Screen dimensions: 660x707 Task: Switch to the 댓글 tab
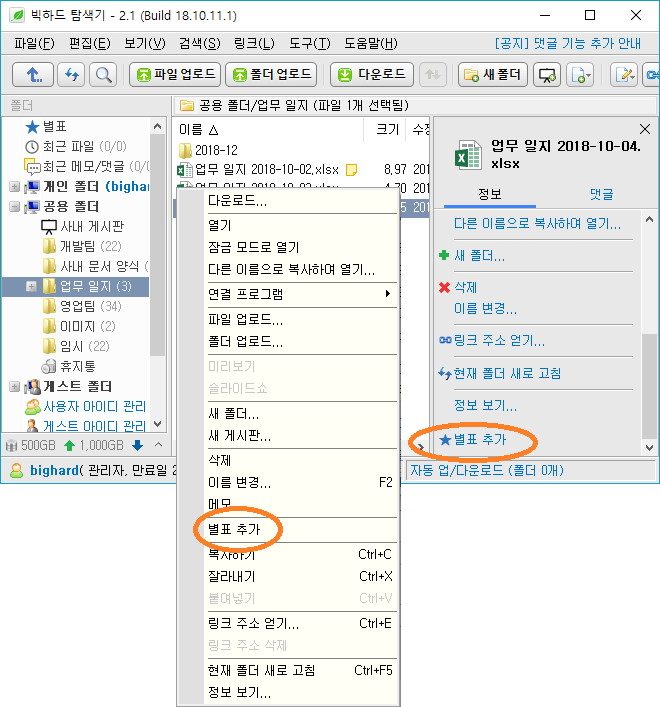601,194
